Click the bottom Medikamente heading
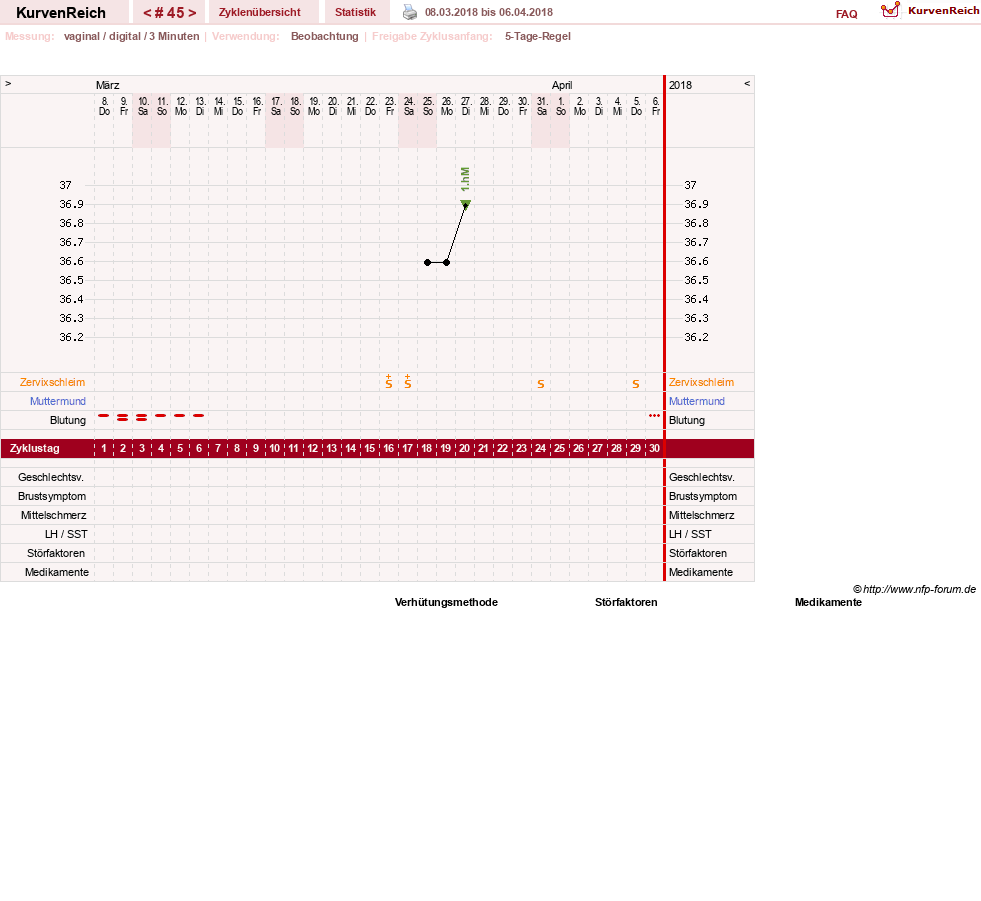This screenshot has width=981, height=901. pyautogui.click(x=828, y=603)
